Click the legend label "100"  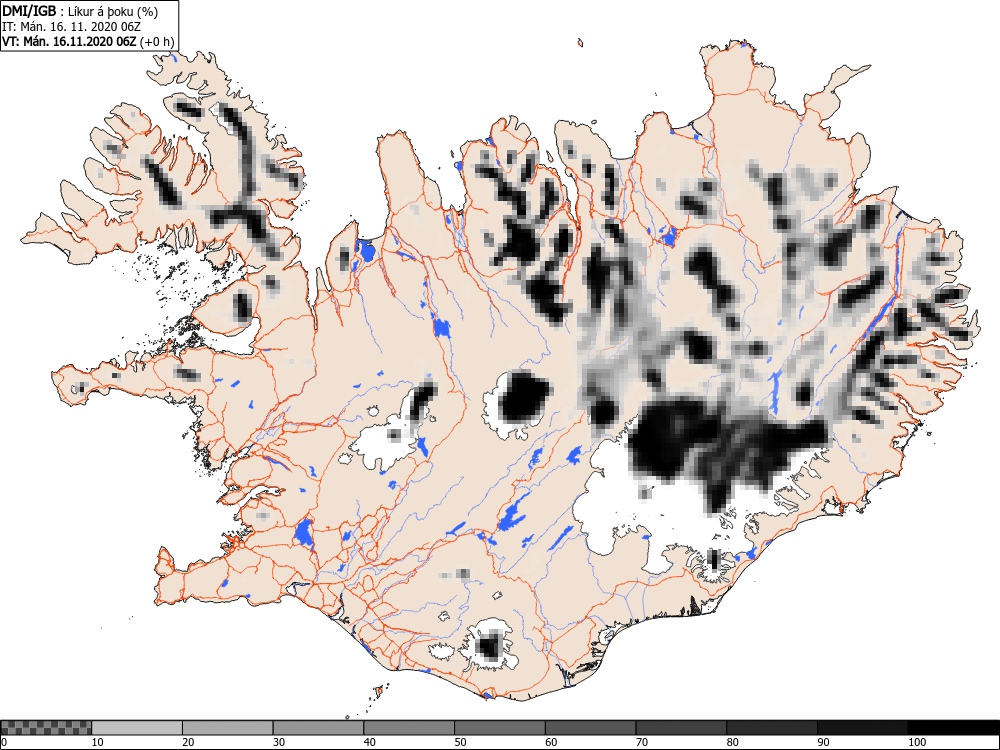916,742
